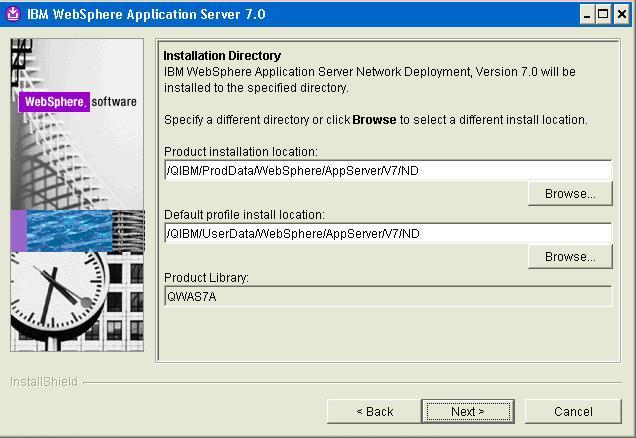
Task: Click the Default profile install location field
Action: pos(388,233)
